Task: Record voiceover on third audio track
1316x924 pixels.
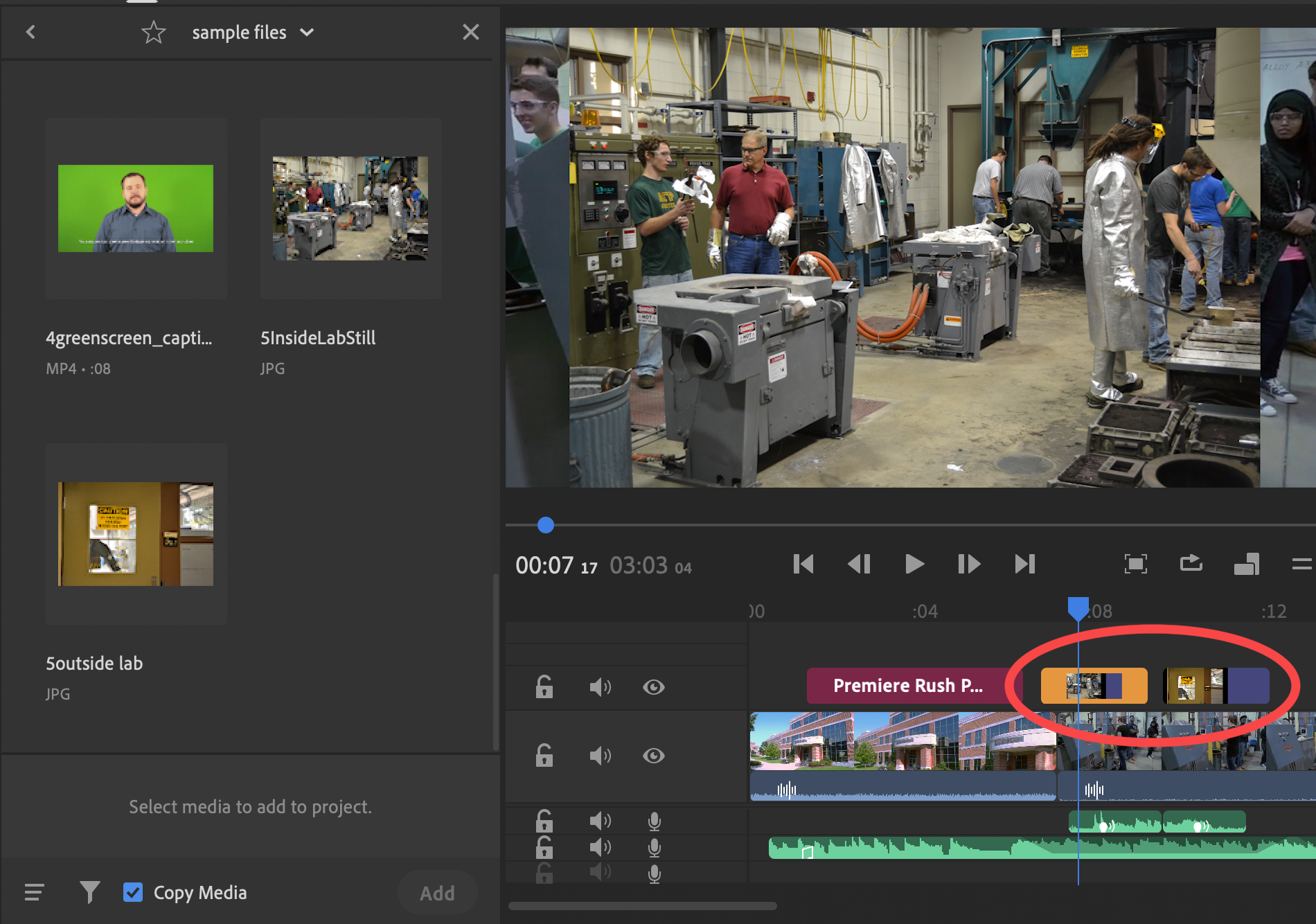Action: [654, 874]
